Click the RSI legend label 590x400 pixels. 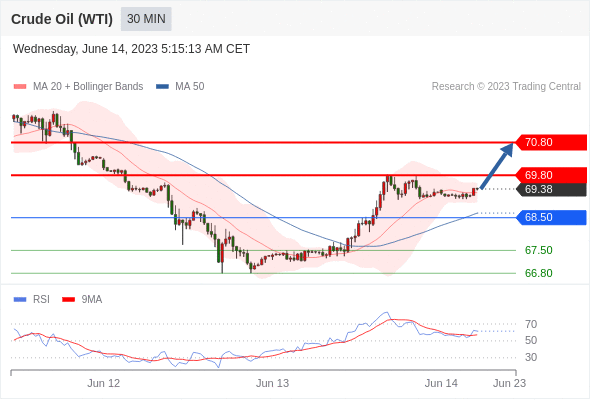[41, 300]
